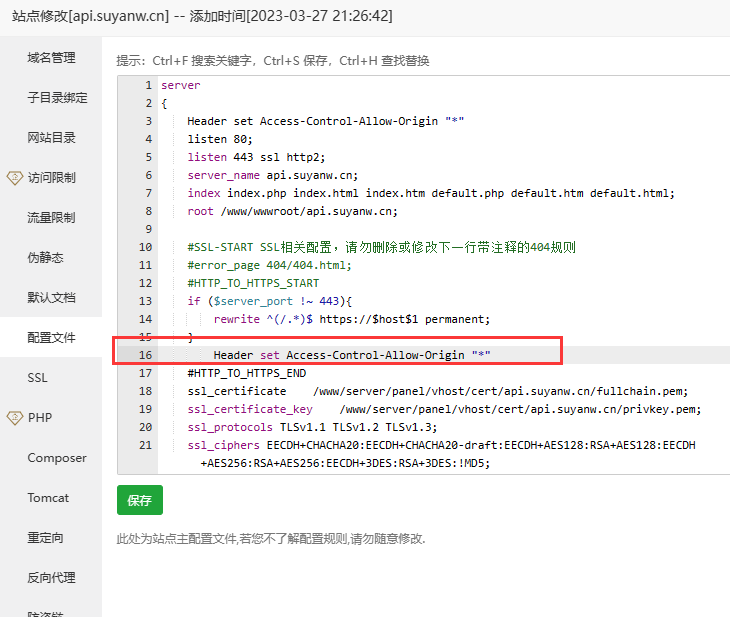
Task: Open the 反向代理 reverse proxy tab
Action: click(51, 578)
